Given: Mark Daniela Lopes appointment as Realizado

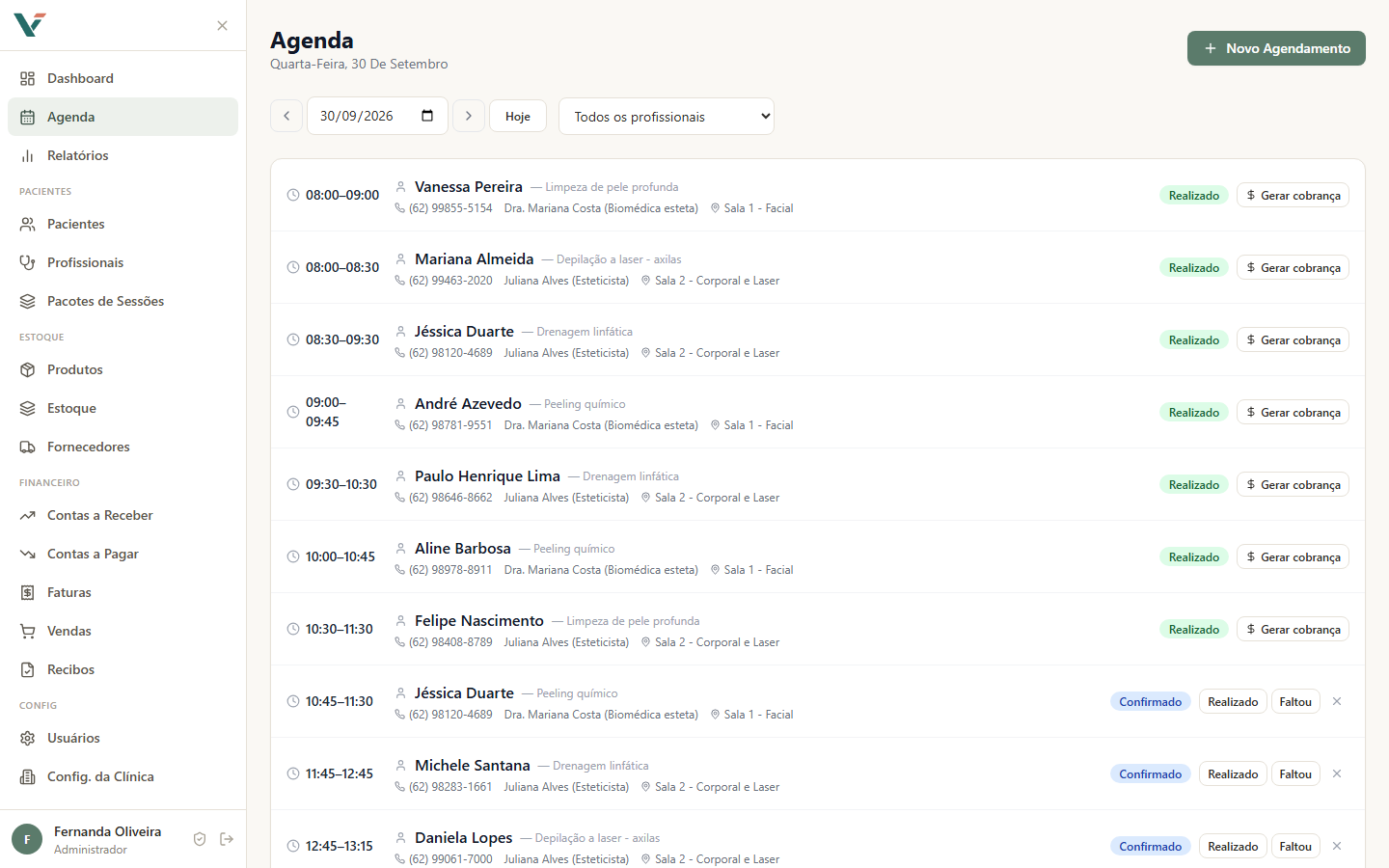Looking at the screenshot, I should [1233, 846].
